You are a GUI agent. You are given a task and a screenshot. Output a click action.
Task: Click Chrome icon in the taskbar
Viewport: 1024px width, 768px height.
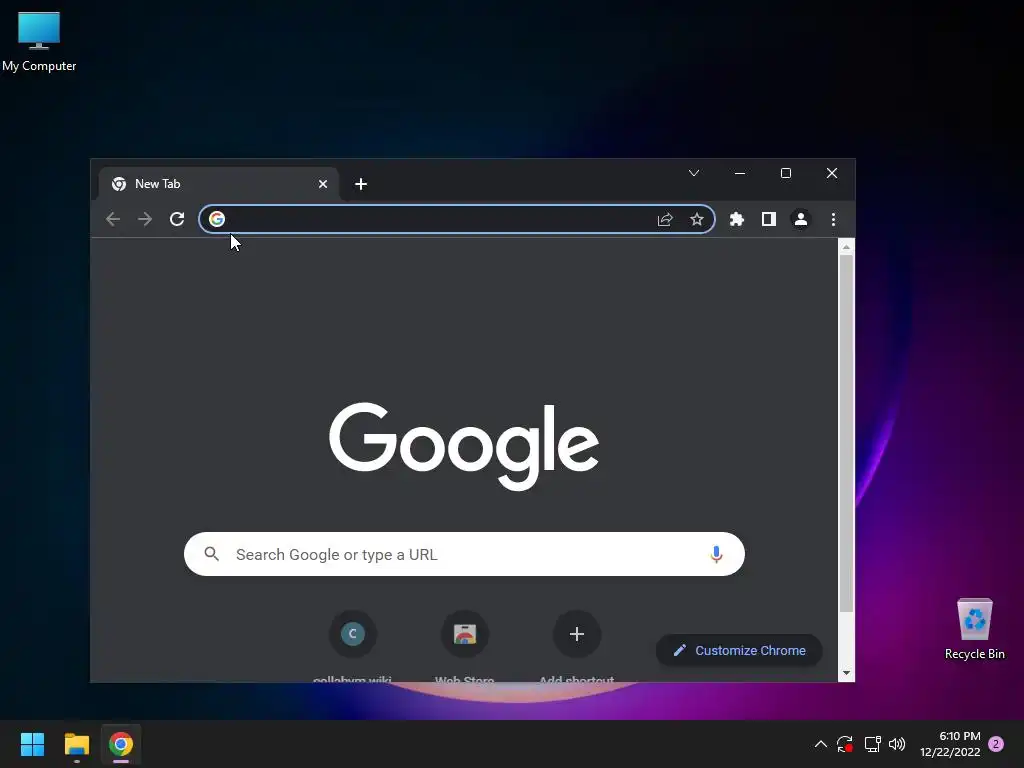121,744
